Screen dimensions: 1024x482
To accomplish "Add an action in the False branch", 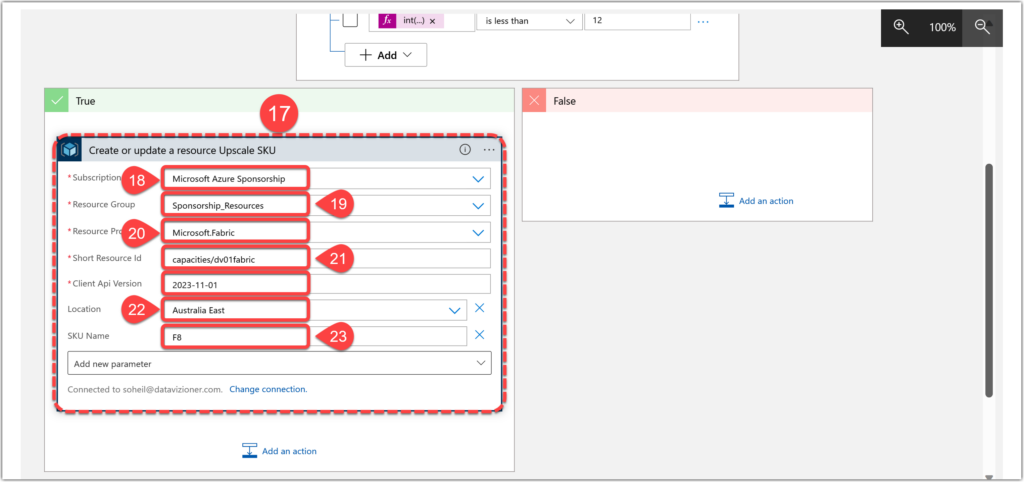I will tap(756, 201).
